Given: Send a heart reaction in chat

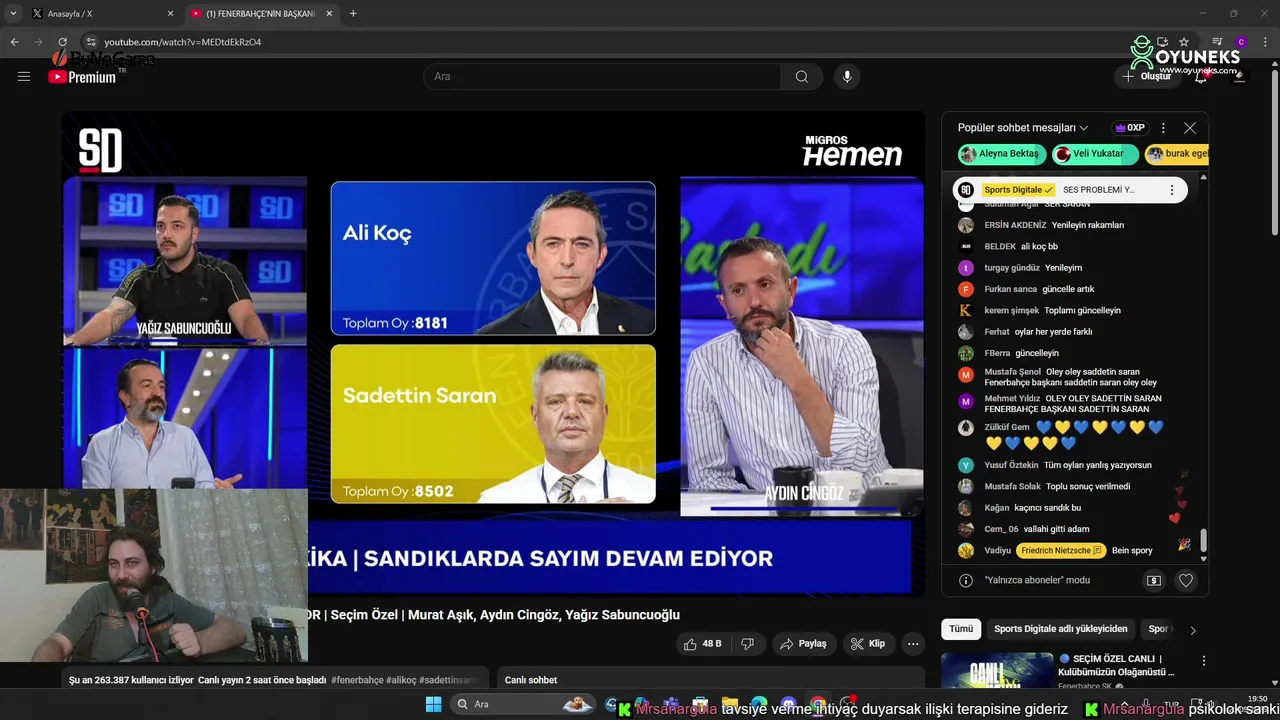Looking at the screenshot, I should point(1186,580).
